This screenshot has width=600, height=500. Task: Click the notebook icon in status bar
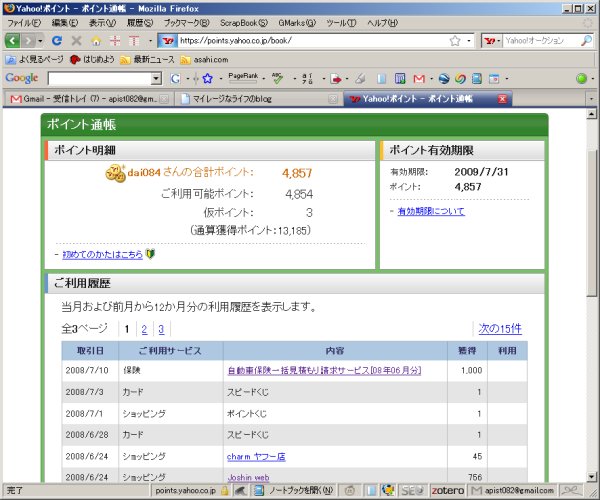pyautogui.click(x=259, y=490)
